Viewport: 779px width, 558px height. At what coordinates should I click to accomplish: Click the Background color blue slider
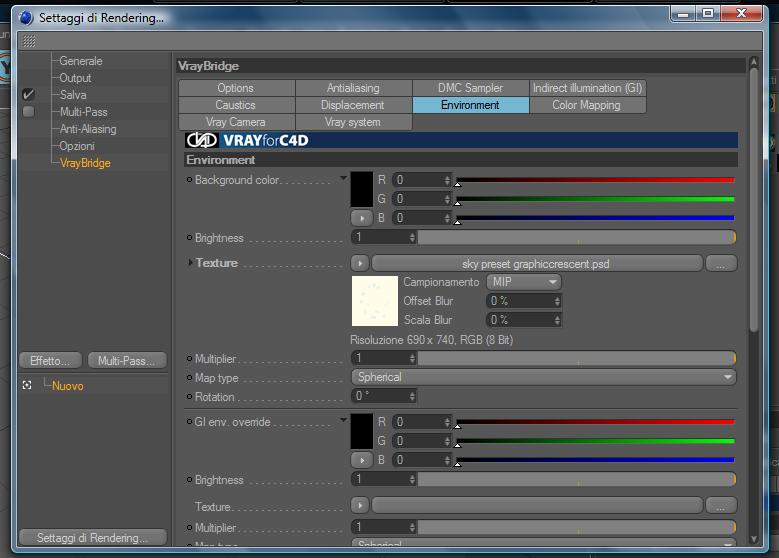pyautogui.click(x=595, y=218)
